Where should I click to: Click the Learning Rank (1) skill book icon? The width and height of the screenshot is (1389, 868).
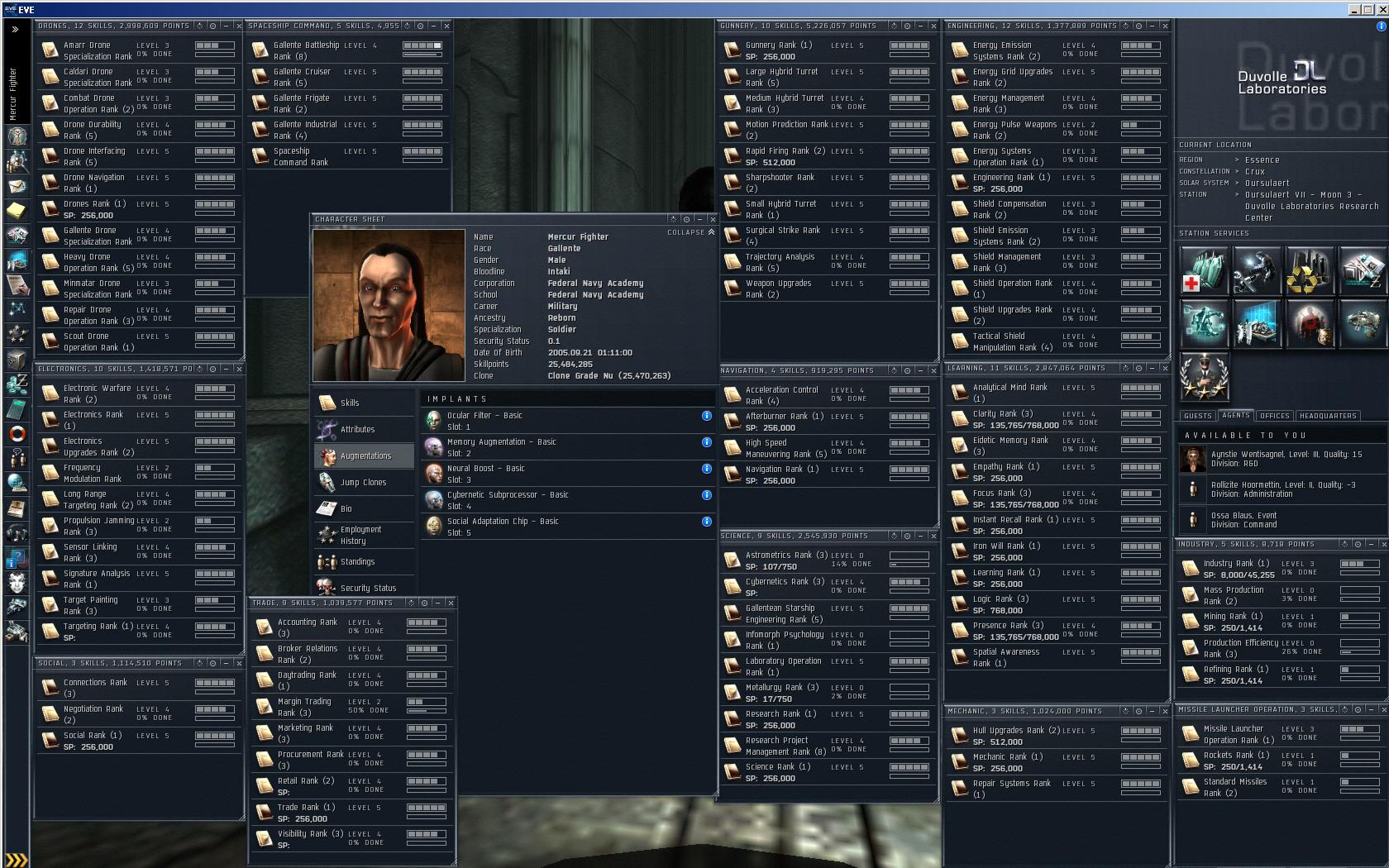[959, 578]
